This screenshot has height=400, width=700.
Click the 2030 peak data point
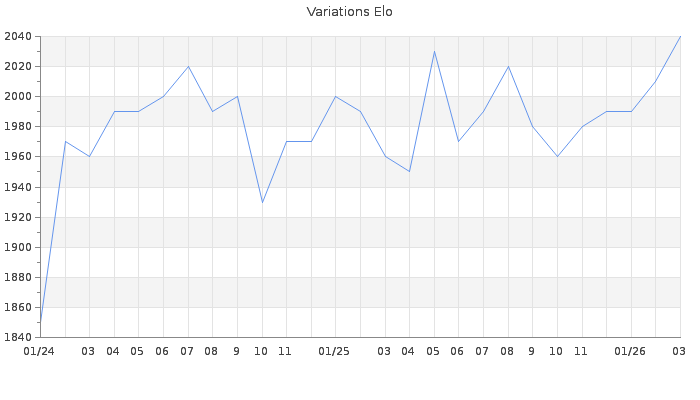click(x=434, y=51)
